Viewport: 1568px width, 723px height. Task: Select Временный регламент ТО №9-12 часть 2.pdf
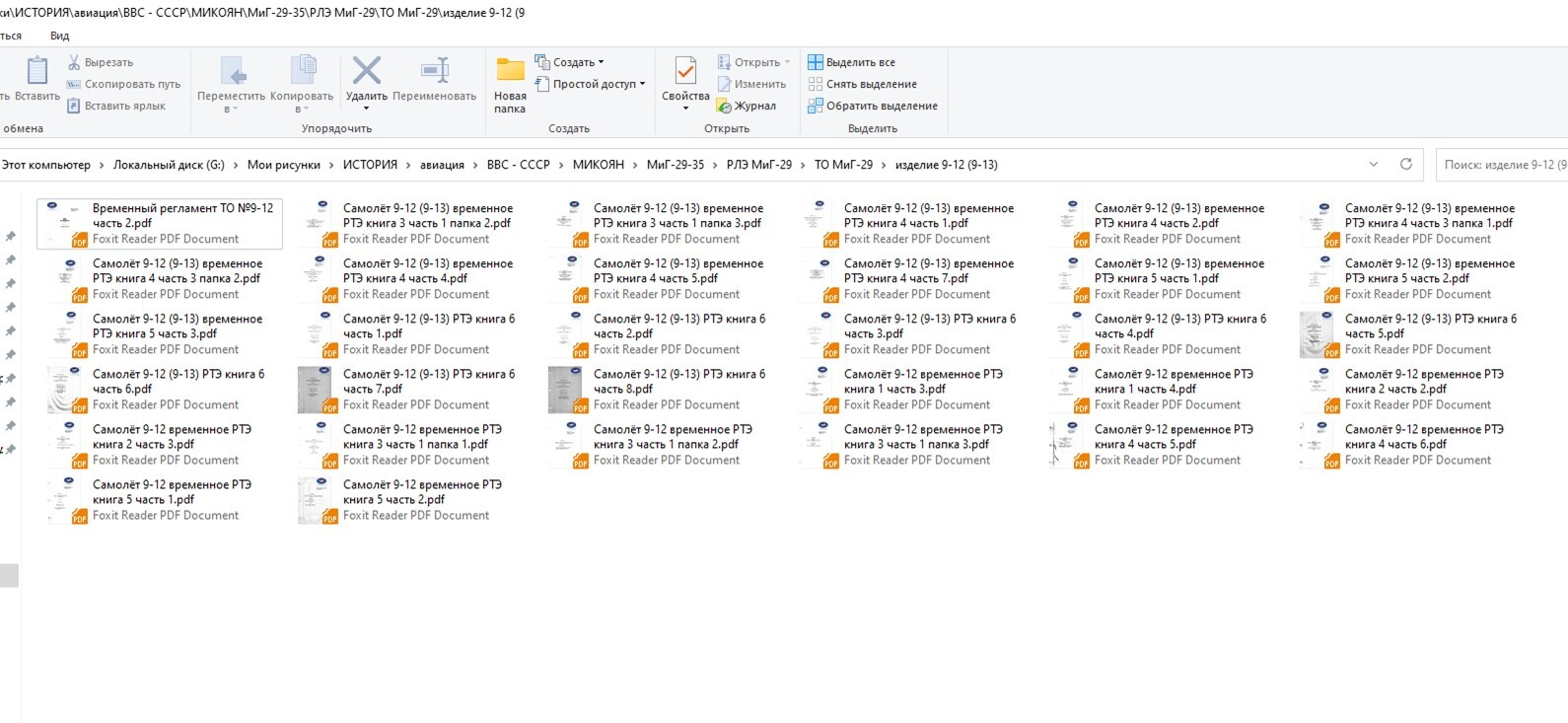tap(160, 224)
